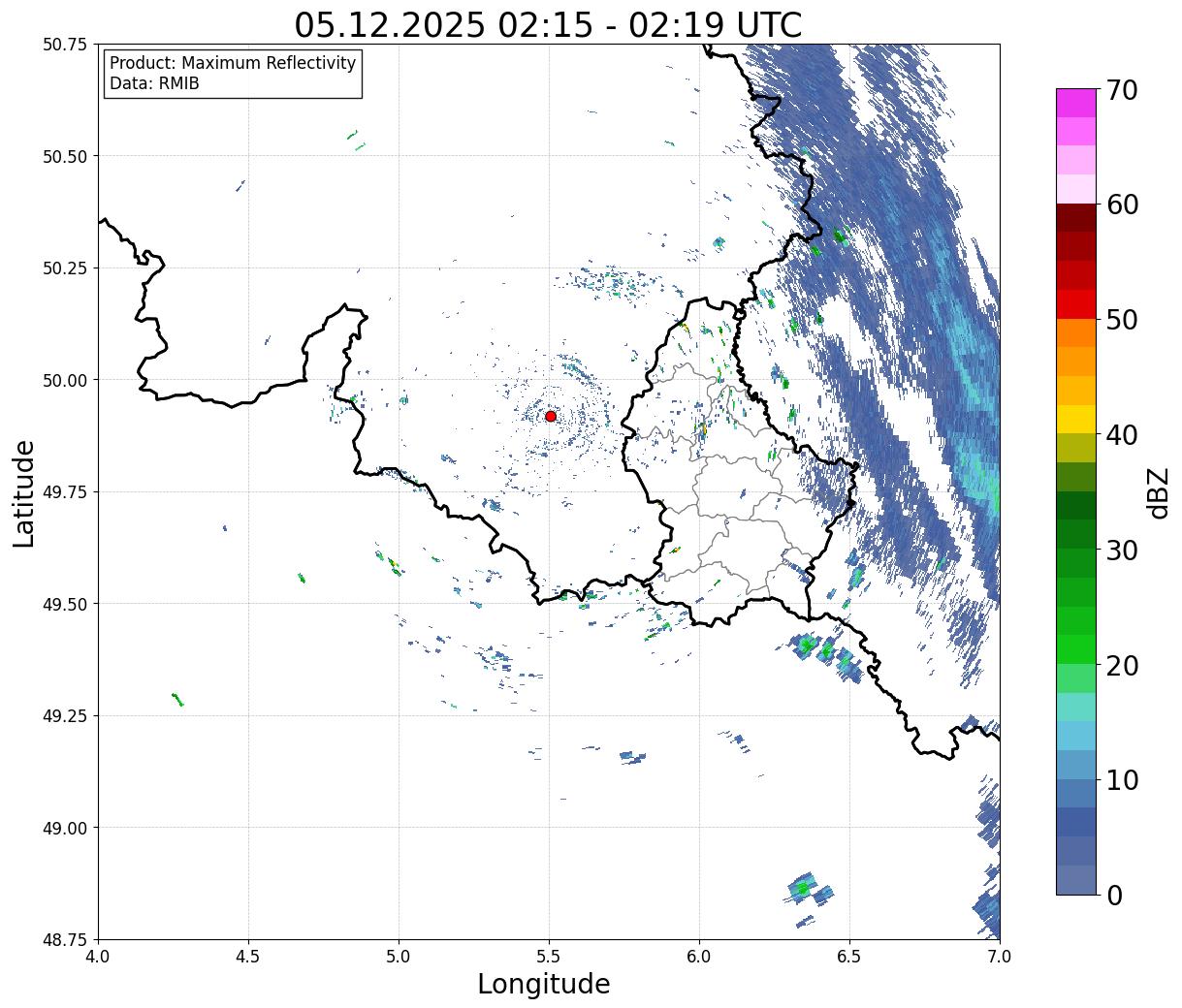The width and height of the screenshot is (1182, 1008).
Task: Click the longitude tick label 4.5
Action: click(x=248, y=956)
